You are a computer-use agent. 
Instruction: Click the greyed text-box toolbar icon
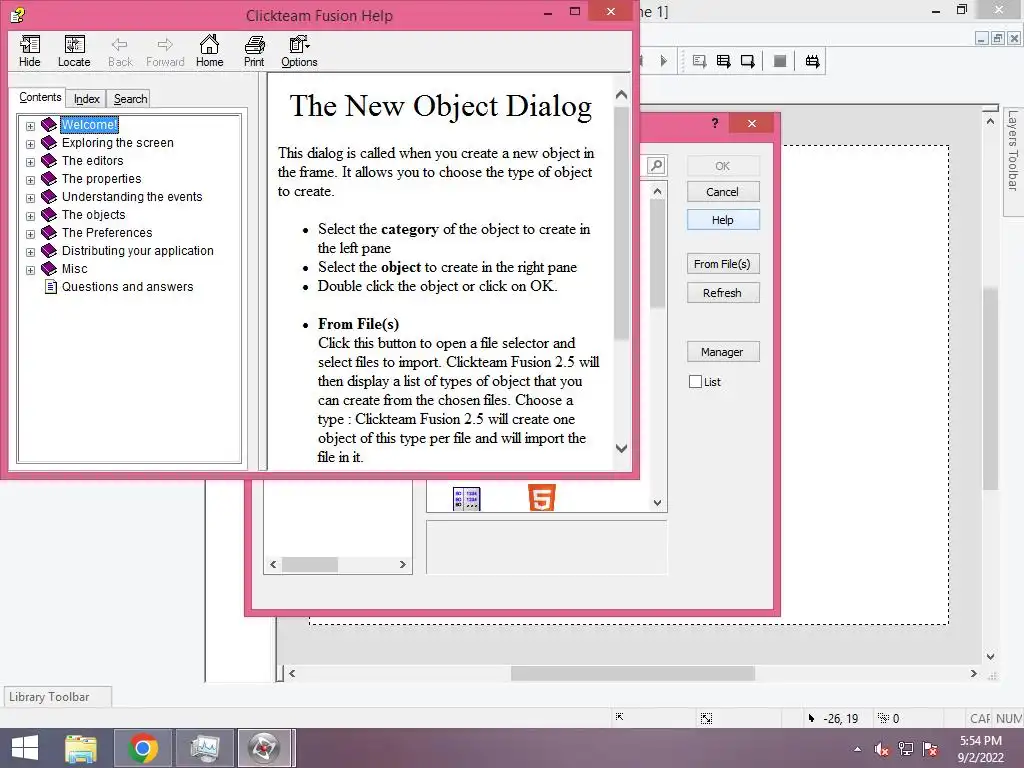coord(699,61)
